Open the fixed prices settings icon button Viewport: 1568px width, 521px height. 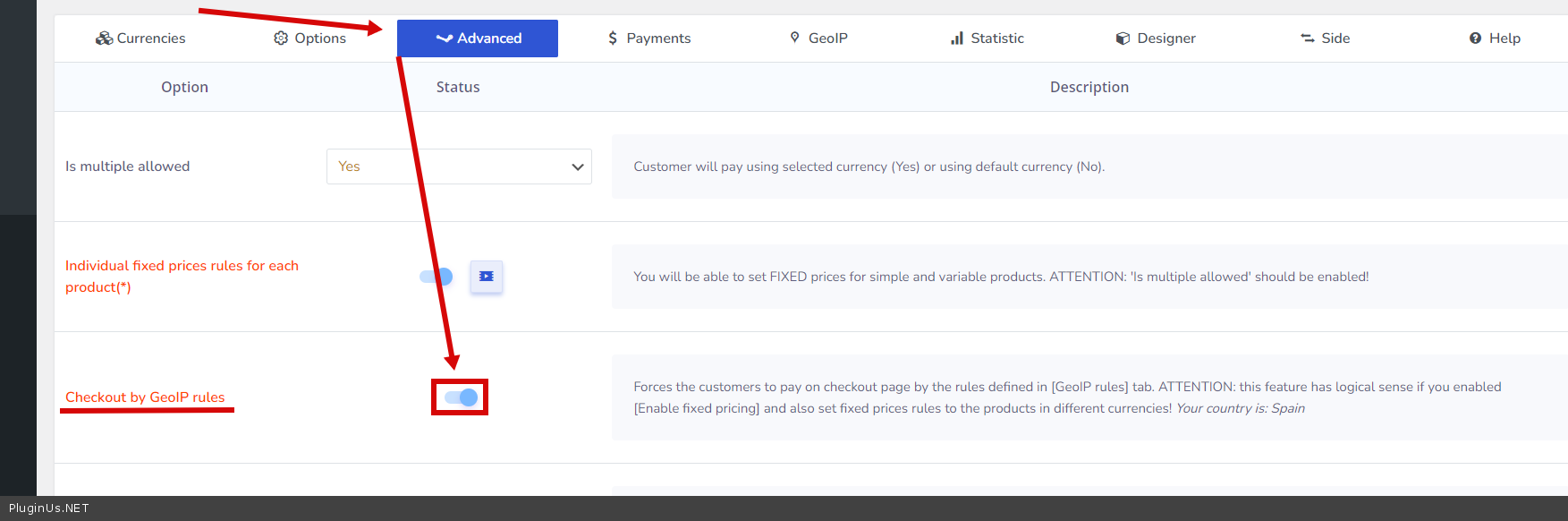click(x=486, y=277)
